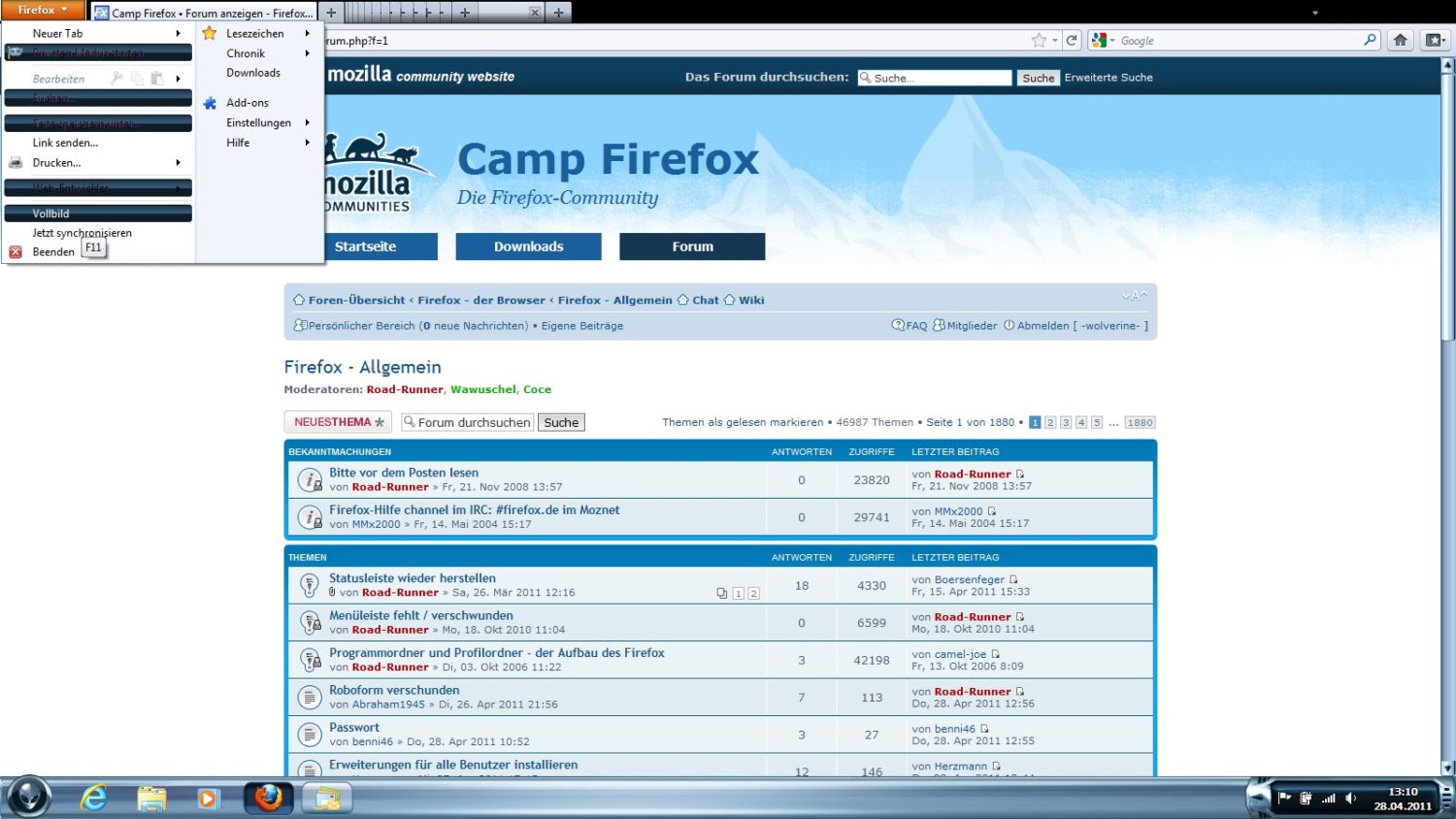Click the printer icon beside Drucken
The height and width of the screenshot is (819, 1456).
pyautogui.click(x=16, y=163)
